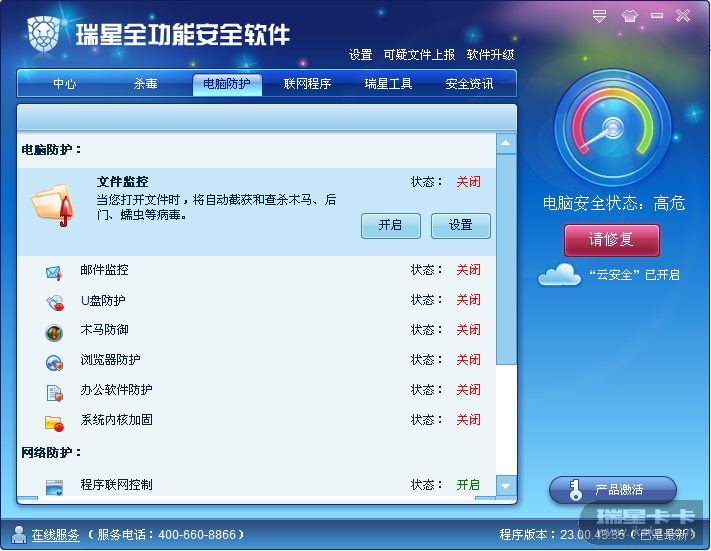The image size is (711, 551).
Task: Open 设置 link in top bar
Action: coord(360,55)
